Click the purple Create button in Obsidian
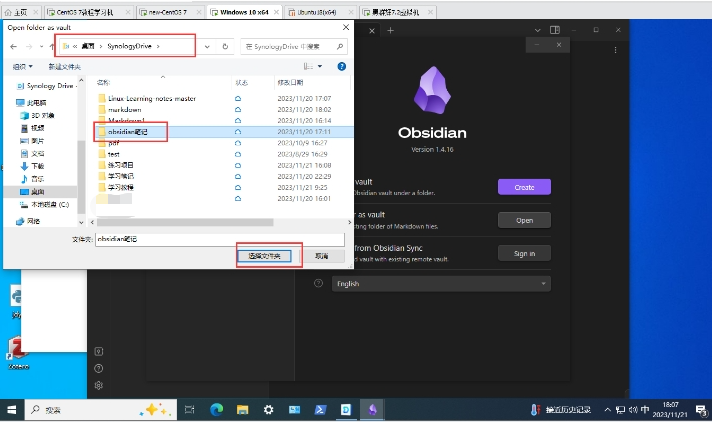This screenshot has height=422, width=712. pyautogui.click(x=524, y=187)
